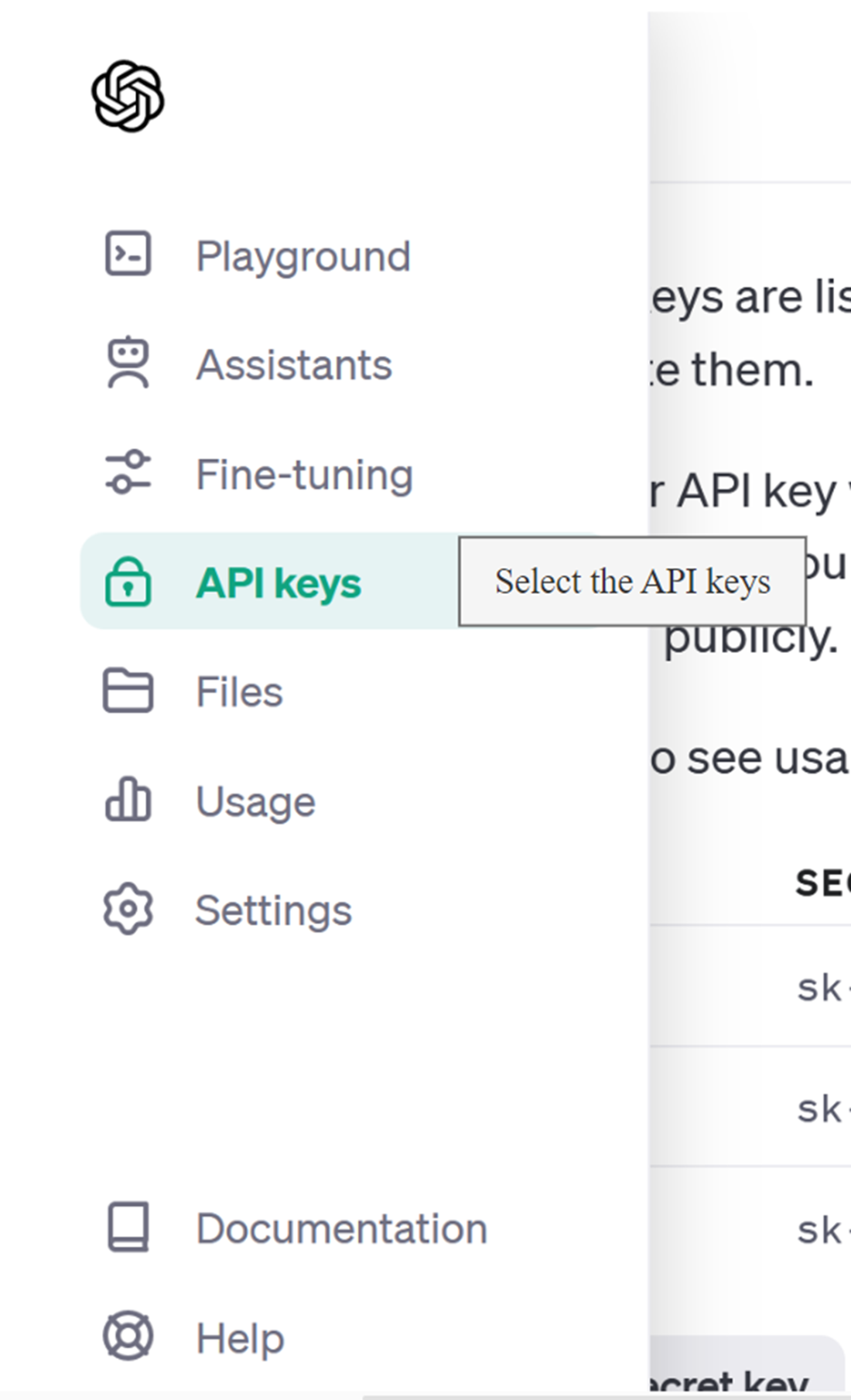Open the Documentation link
851x1400 pixels.
341,1228
